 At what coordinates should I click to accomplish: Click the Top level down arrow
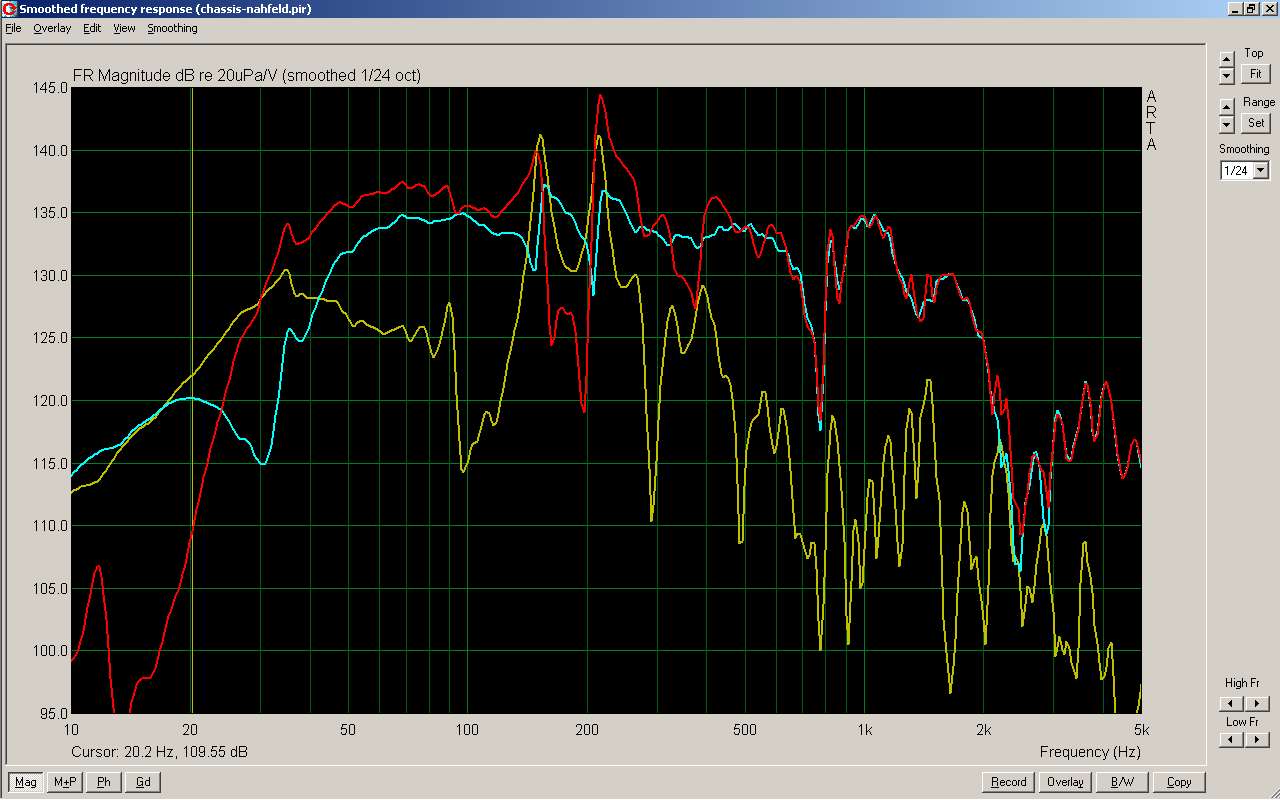(1227, 75)
